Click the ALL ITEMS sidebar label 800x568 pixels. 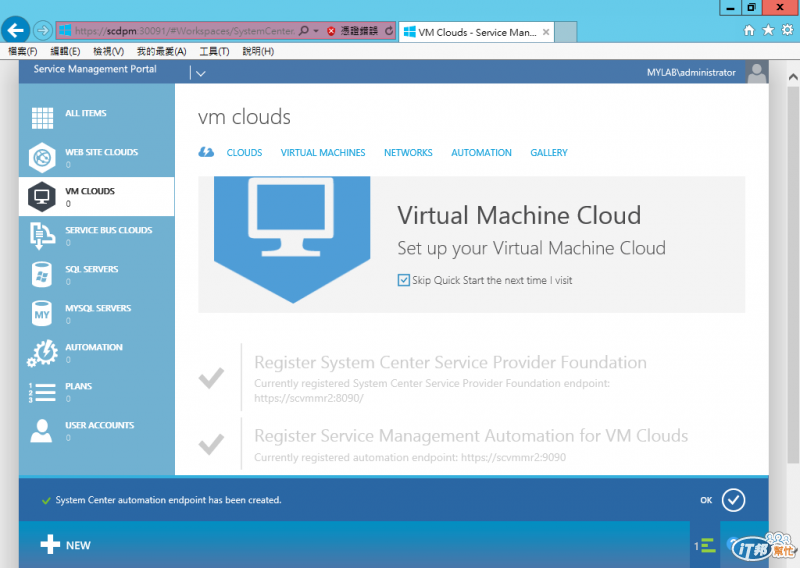tap(86, 113)
